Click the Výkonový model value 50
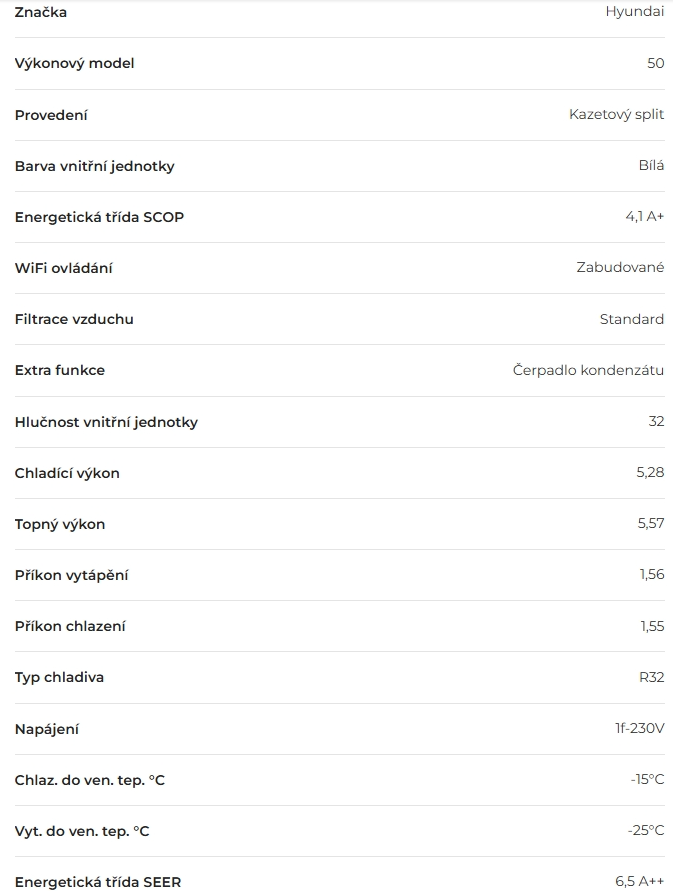The width and height of the screenshot is (673, 894). click(655, 63)
